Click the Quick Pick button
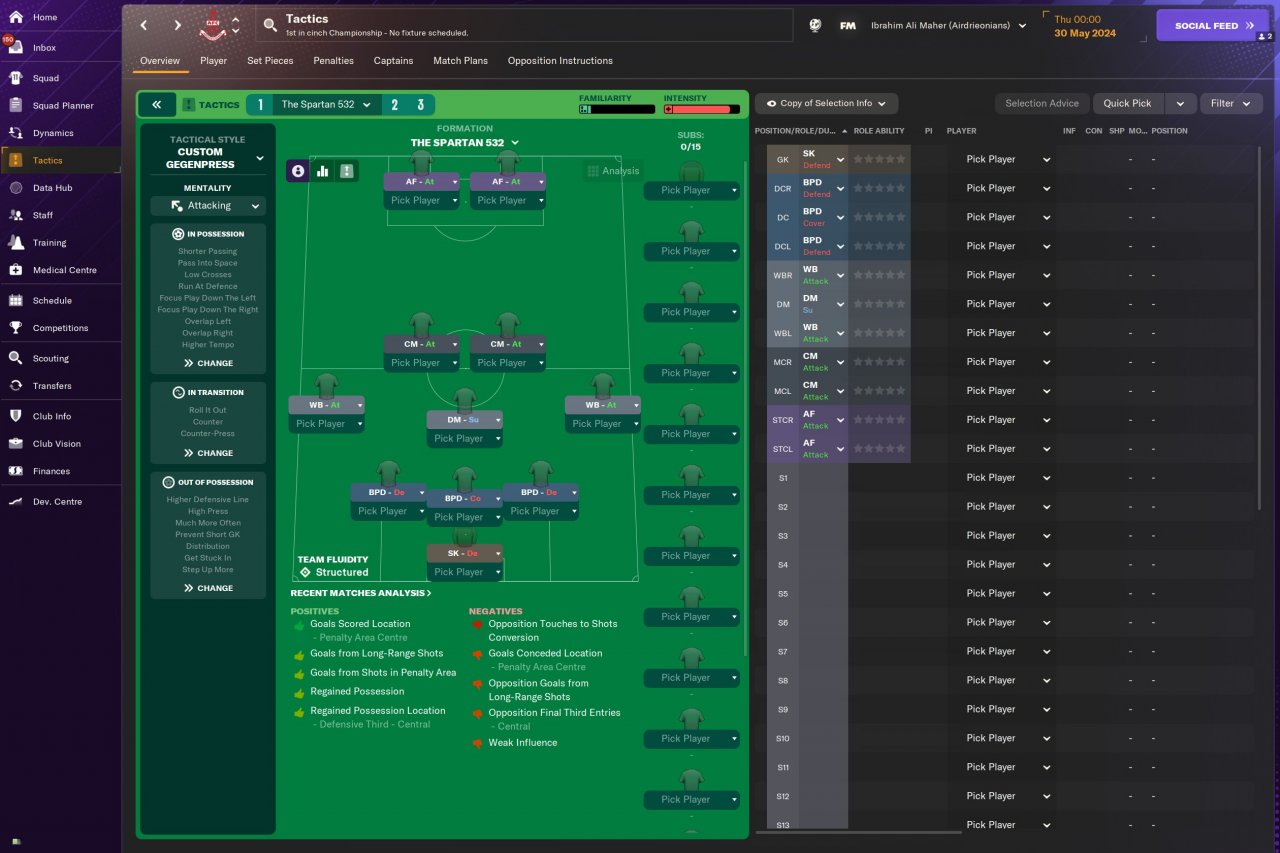Image resolution: width=1280 pixels, height=853 pixels. click(1130, 104)
